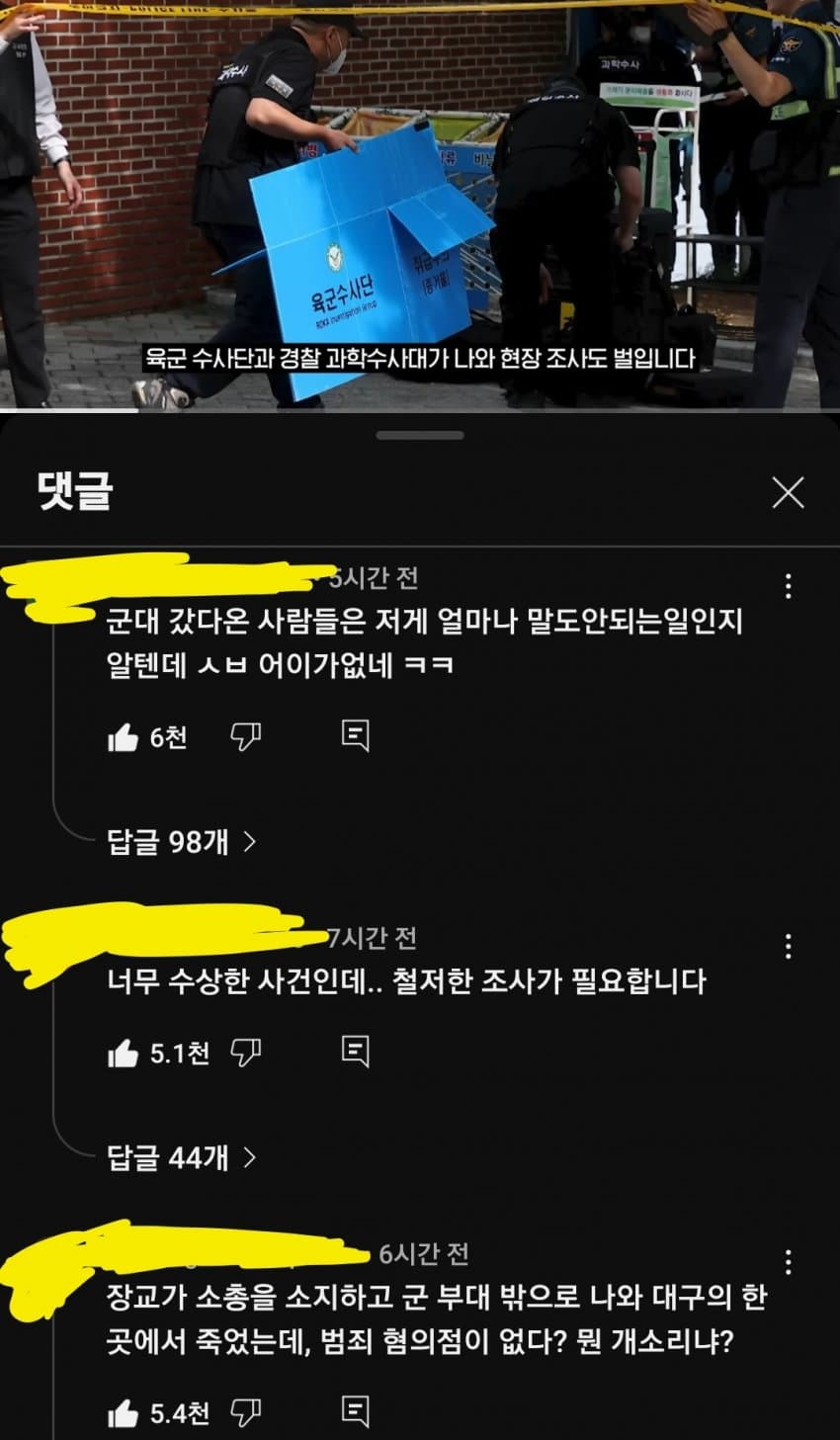
Task: Close the 댓글 comments panel
Action: (x=788, y=491)
